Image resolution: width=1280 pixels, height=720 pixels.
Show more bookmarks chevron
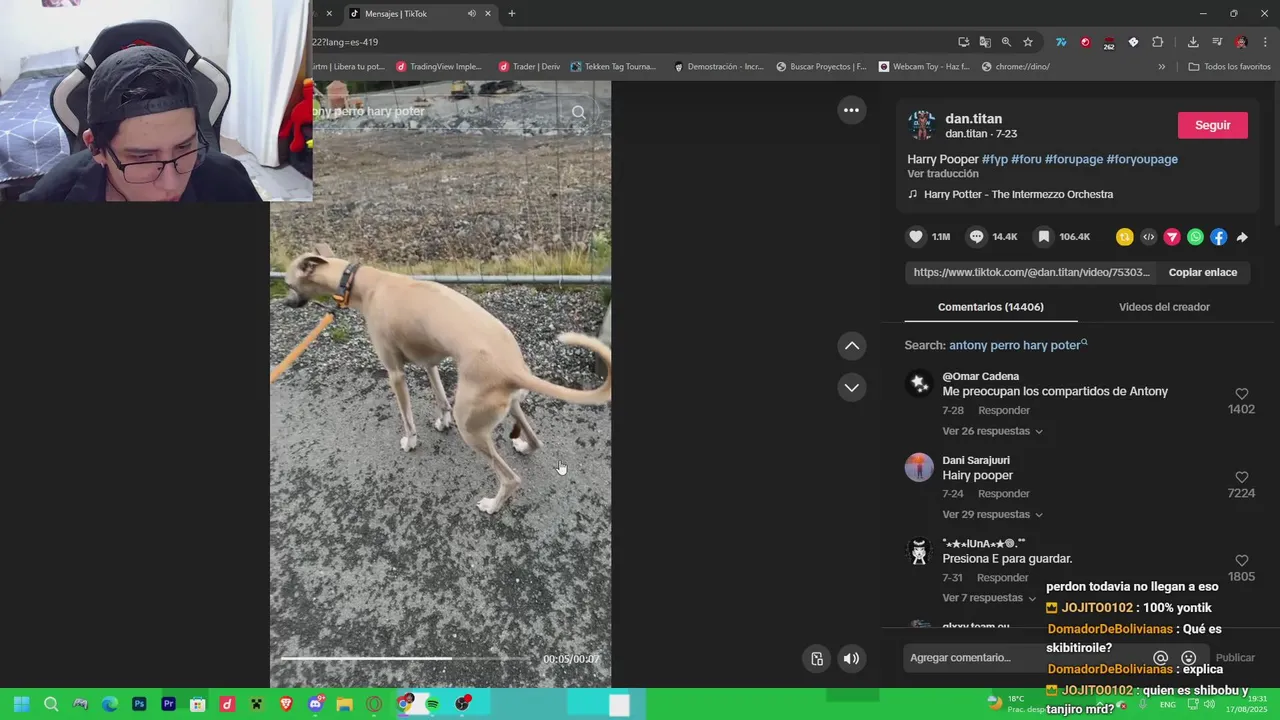[x=1162, y=67]
